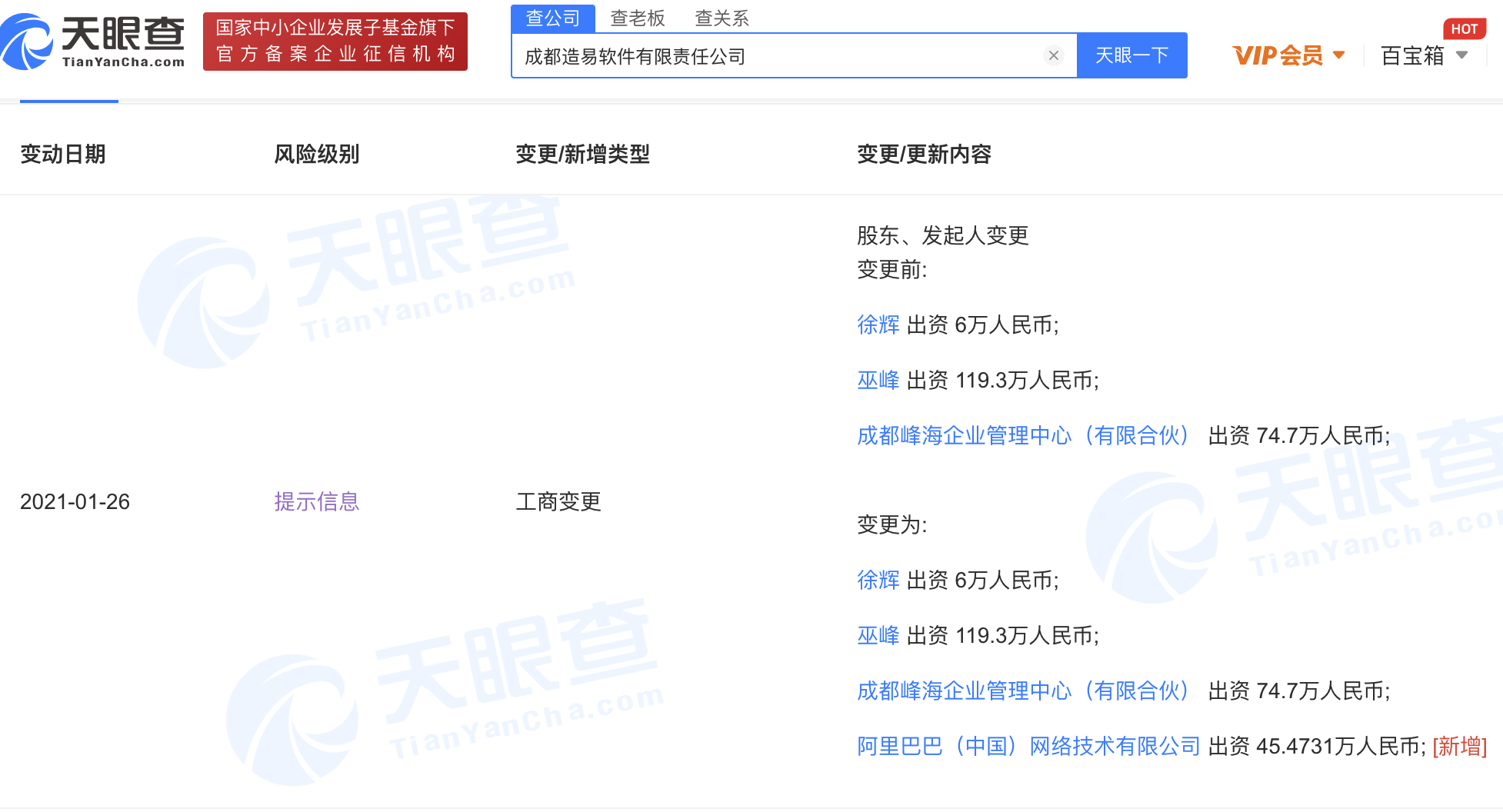Click the 变动日期 column header

[x=63, y=154]
